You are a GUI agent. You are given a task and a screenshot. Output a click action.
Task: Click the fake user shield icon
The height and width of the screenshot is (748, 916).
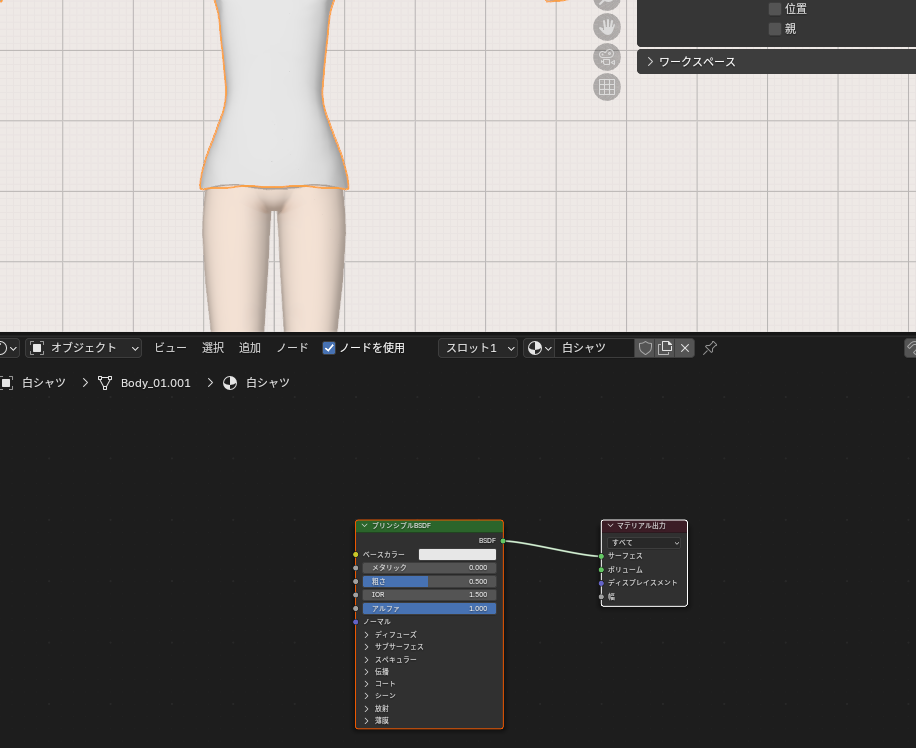tap(645, 348)
